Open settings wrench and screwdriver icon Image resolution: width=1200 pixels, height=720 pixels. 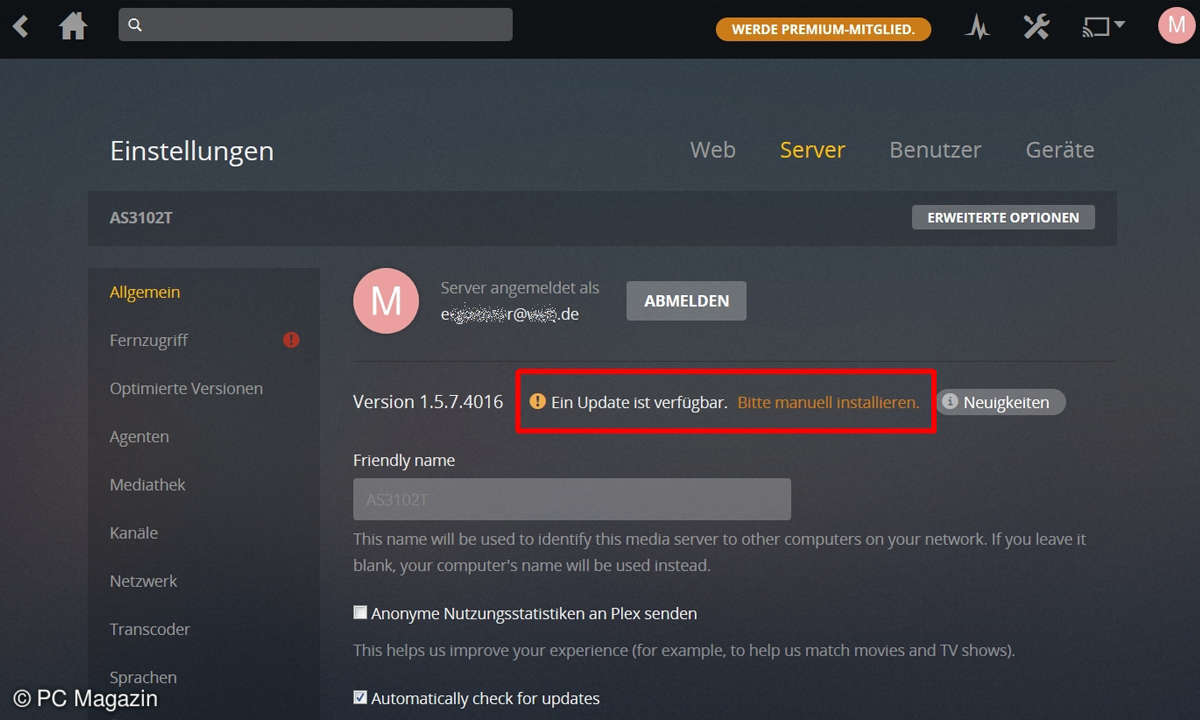coord(1036,26)
